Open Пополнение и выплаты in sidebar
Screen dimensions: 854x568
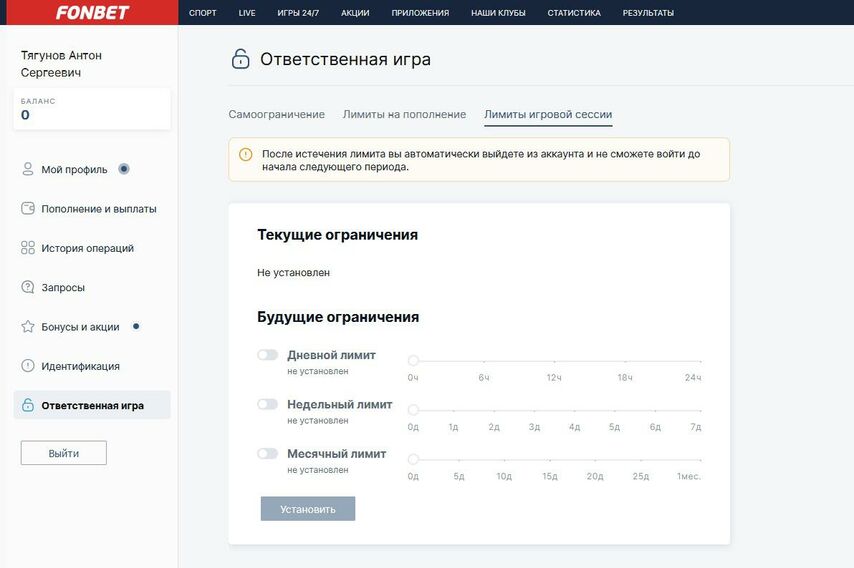click(x=92, y=208)
